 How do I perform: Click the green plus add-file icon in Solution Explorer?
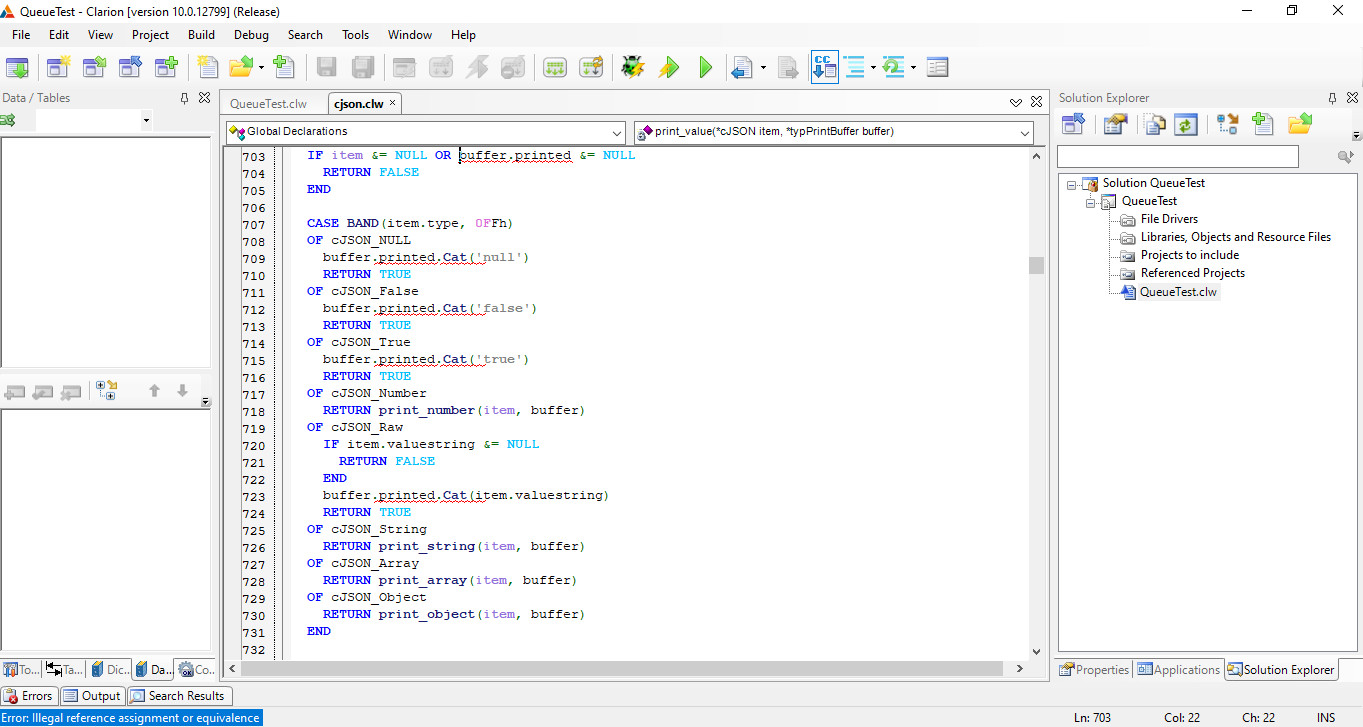[1262, 124]
